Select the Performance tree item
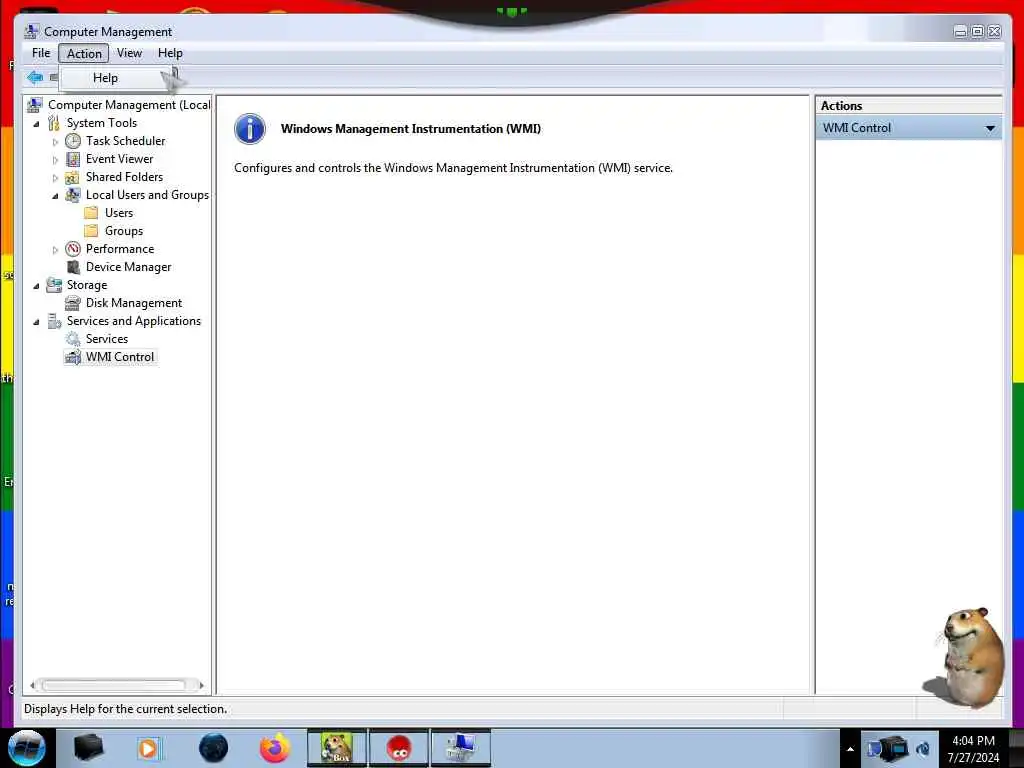Image resolution: width=1024 pixels, height=768 pixels. click(x=120, y=249)
